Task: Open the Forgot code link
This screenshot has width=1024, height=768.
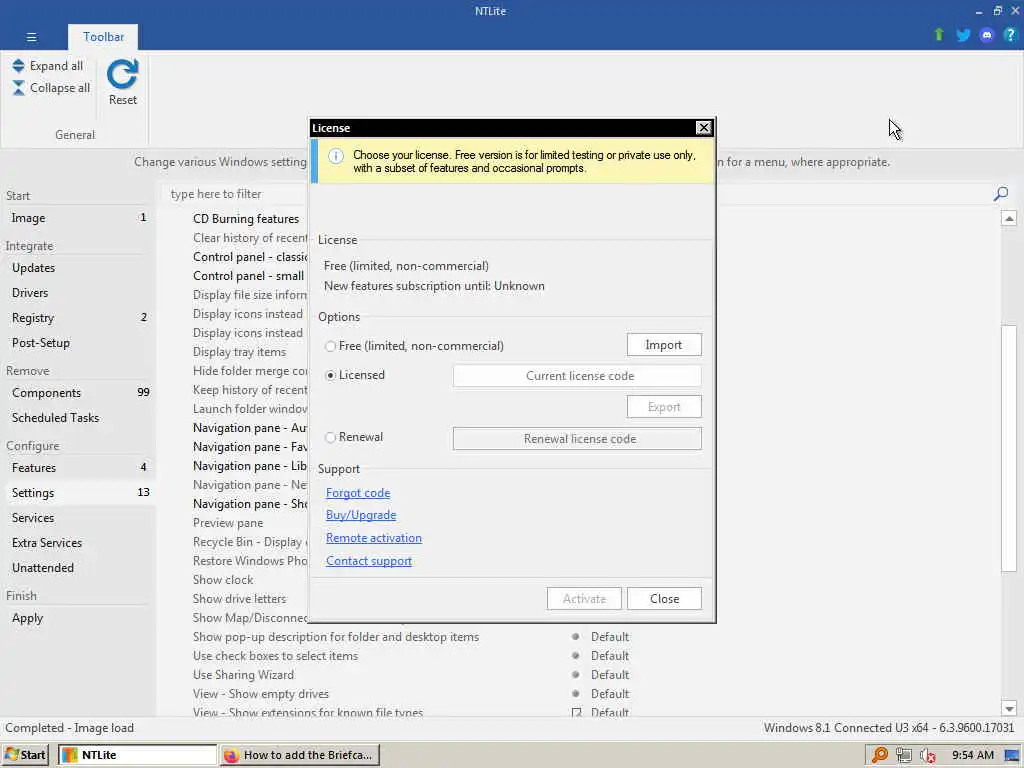Action: (358, 493)
